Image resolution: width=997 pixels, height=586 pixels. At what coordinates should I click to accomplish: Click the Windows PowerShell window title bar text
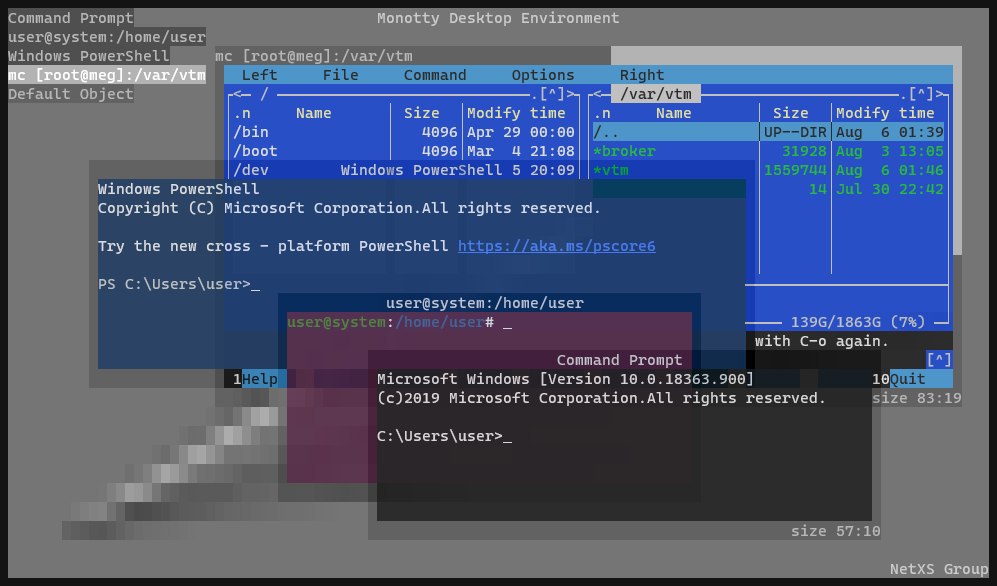[x=422, y=170]
